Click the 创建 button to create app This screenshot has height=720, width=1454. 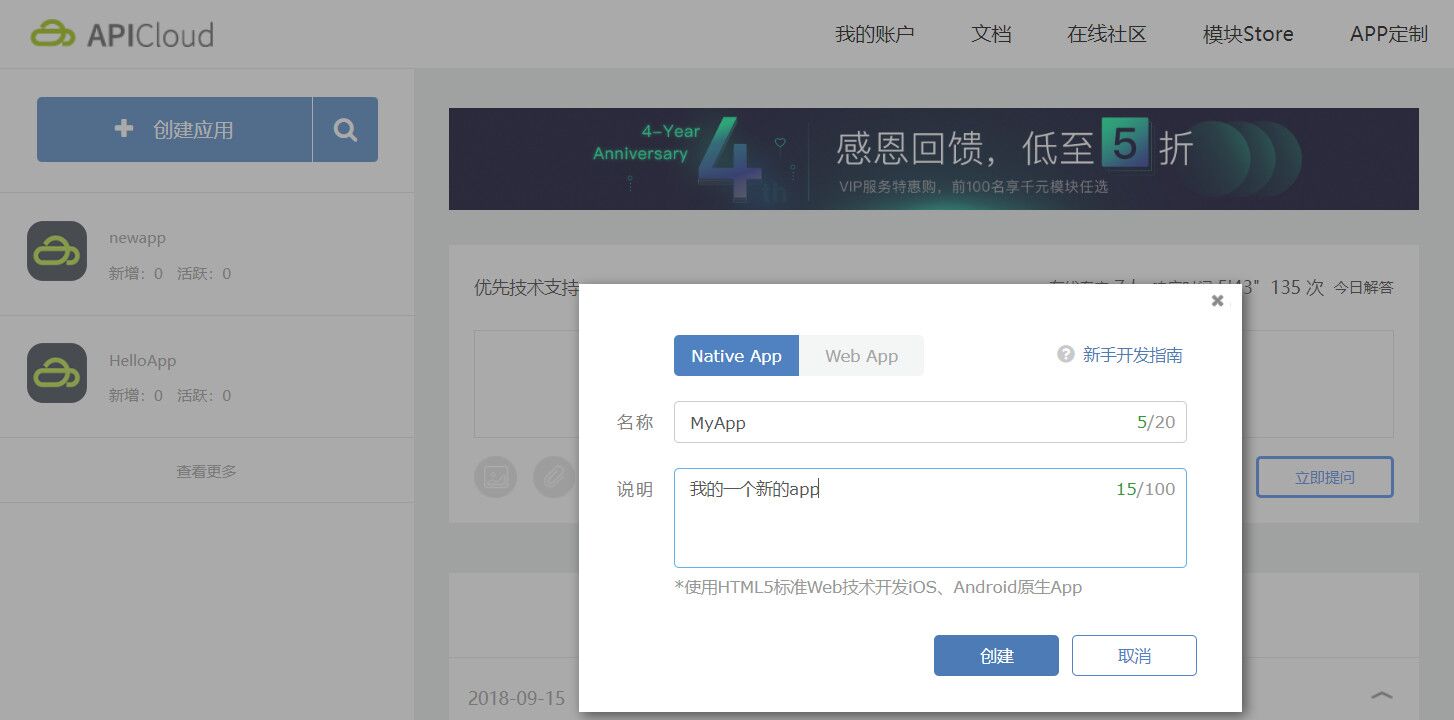coord(996,655)
